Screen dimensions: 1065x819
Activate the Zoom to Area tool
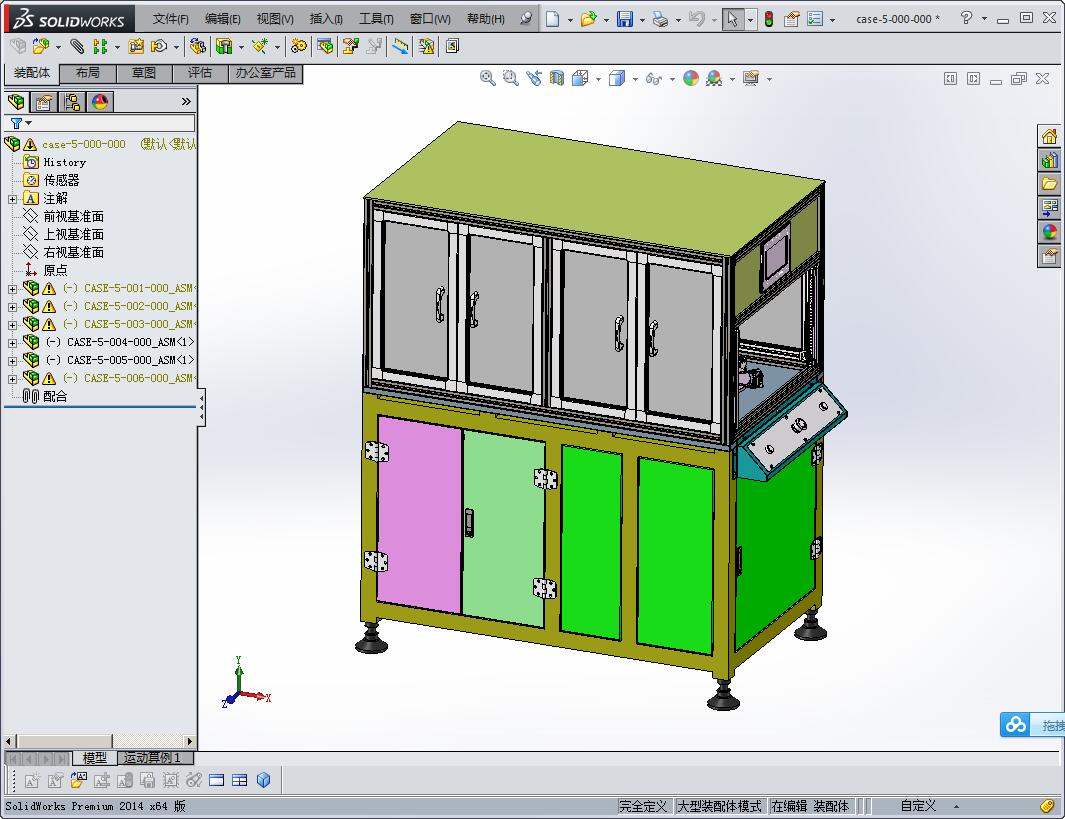510,78
